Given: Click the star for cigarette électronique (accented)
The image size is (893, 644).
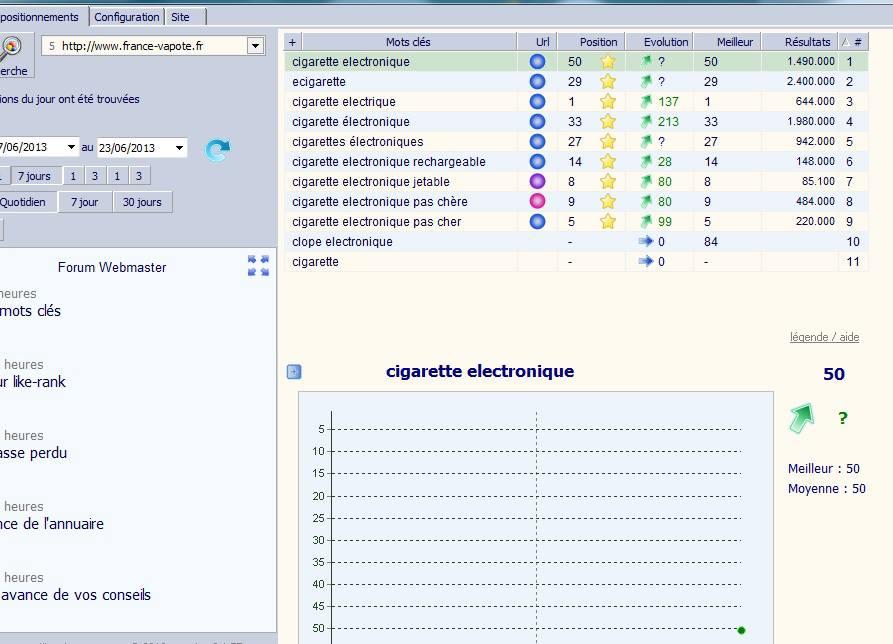Looking at the screenshot, I should pos(608,121).
